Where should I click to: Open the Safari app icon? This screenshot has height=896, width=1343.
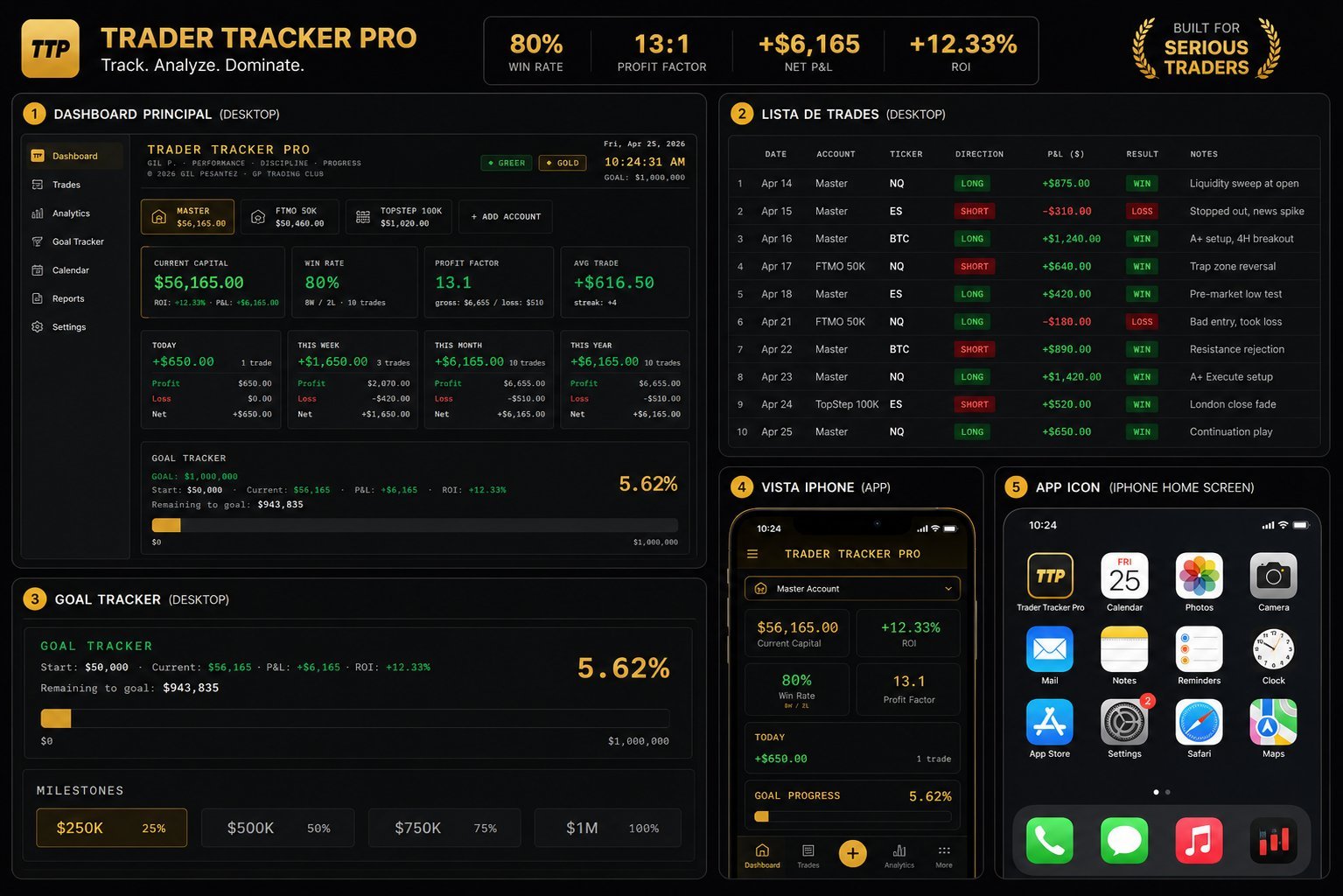pos(1199,723)
